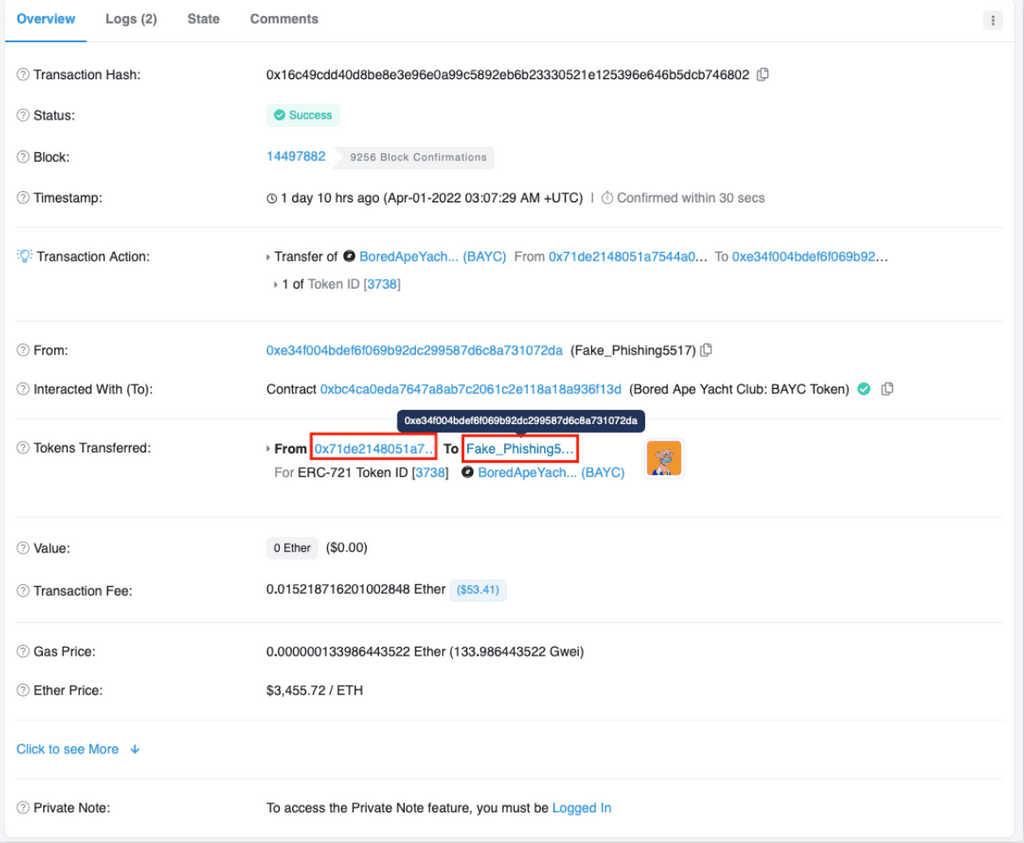1024x843 pixels.
Task: Copy the BAYC Token contract address
Action: [887, 389]
